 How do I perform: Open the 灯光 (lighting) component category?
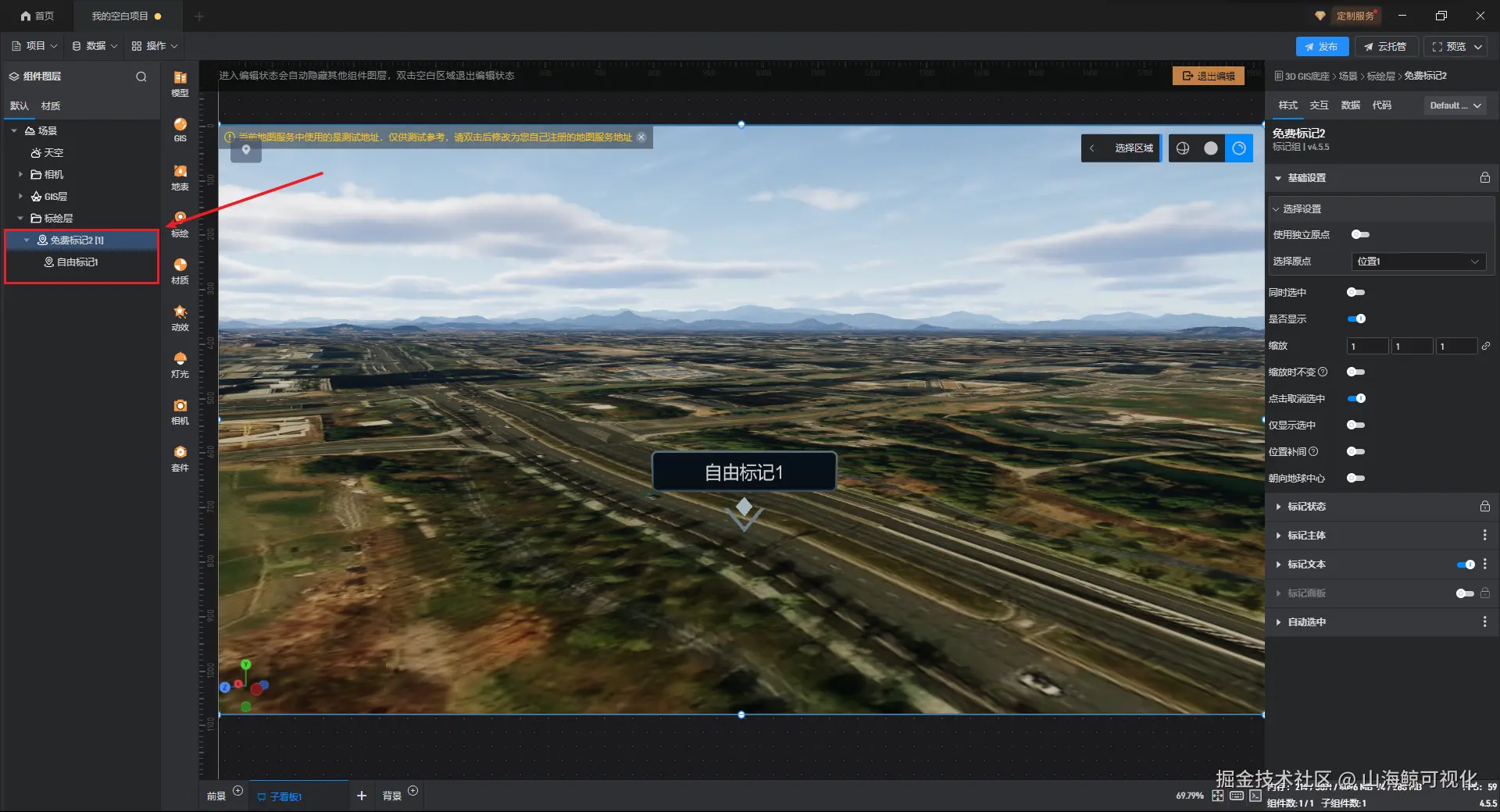(x=180, y=364)
